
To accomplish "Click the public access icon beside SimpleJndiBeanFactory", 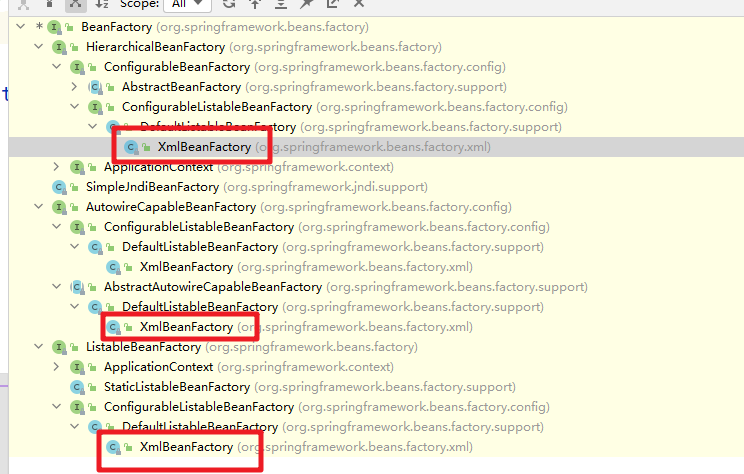I will pos(74,187).
